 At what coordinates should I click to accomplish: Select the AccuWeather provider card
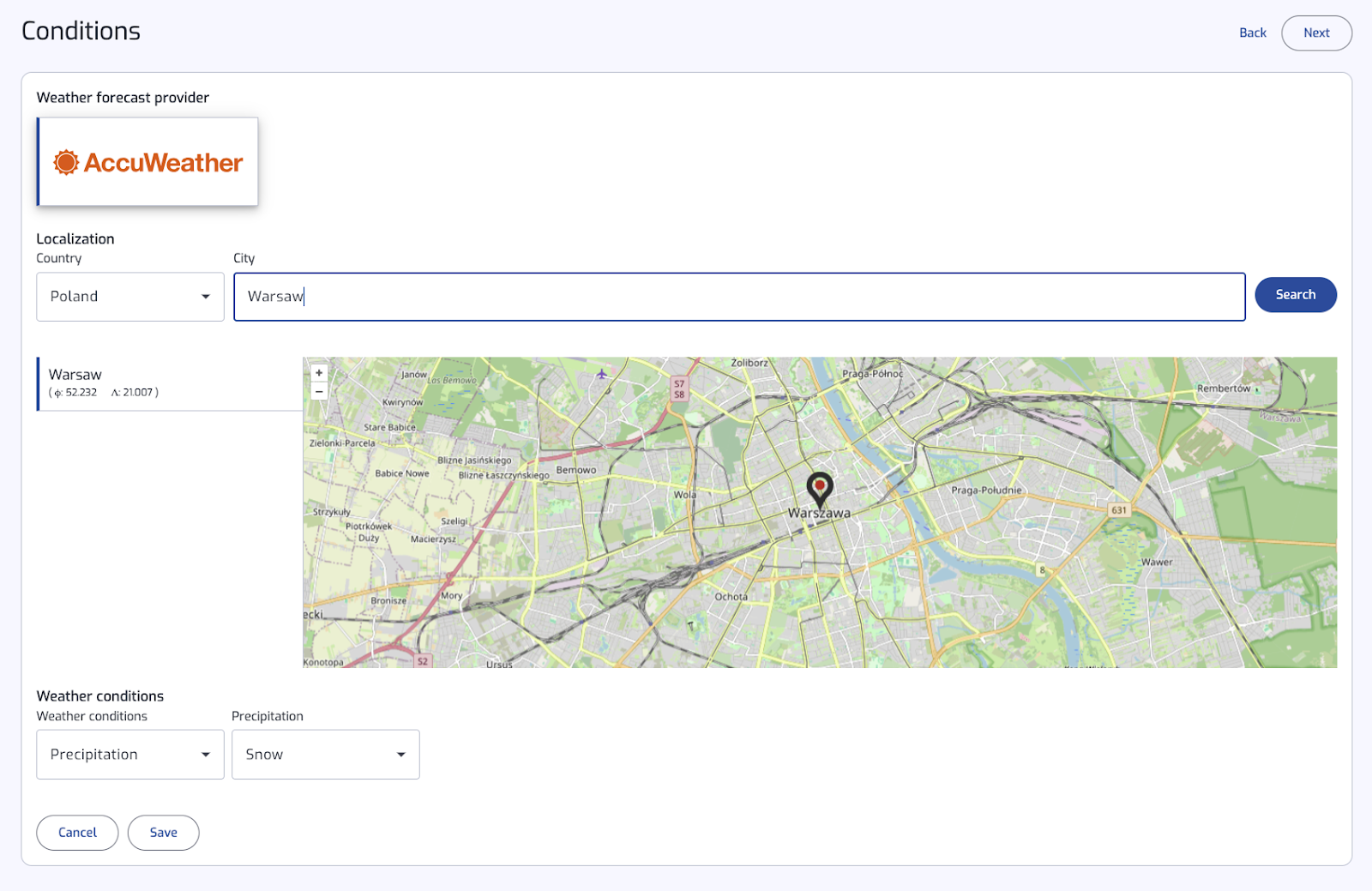(147, 162)
